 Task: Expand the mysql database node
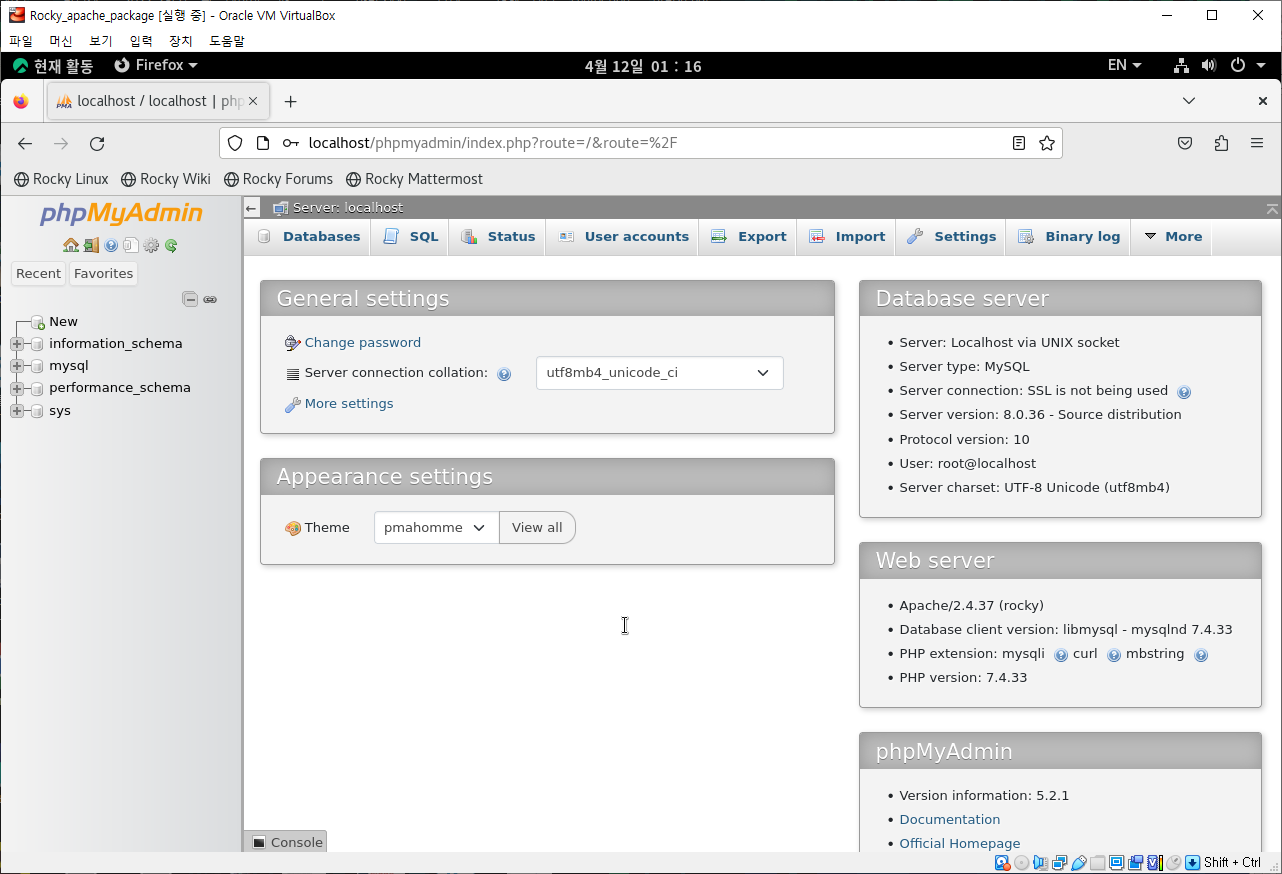(x=16, y=366)
